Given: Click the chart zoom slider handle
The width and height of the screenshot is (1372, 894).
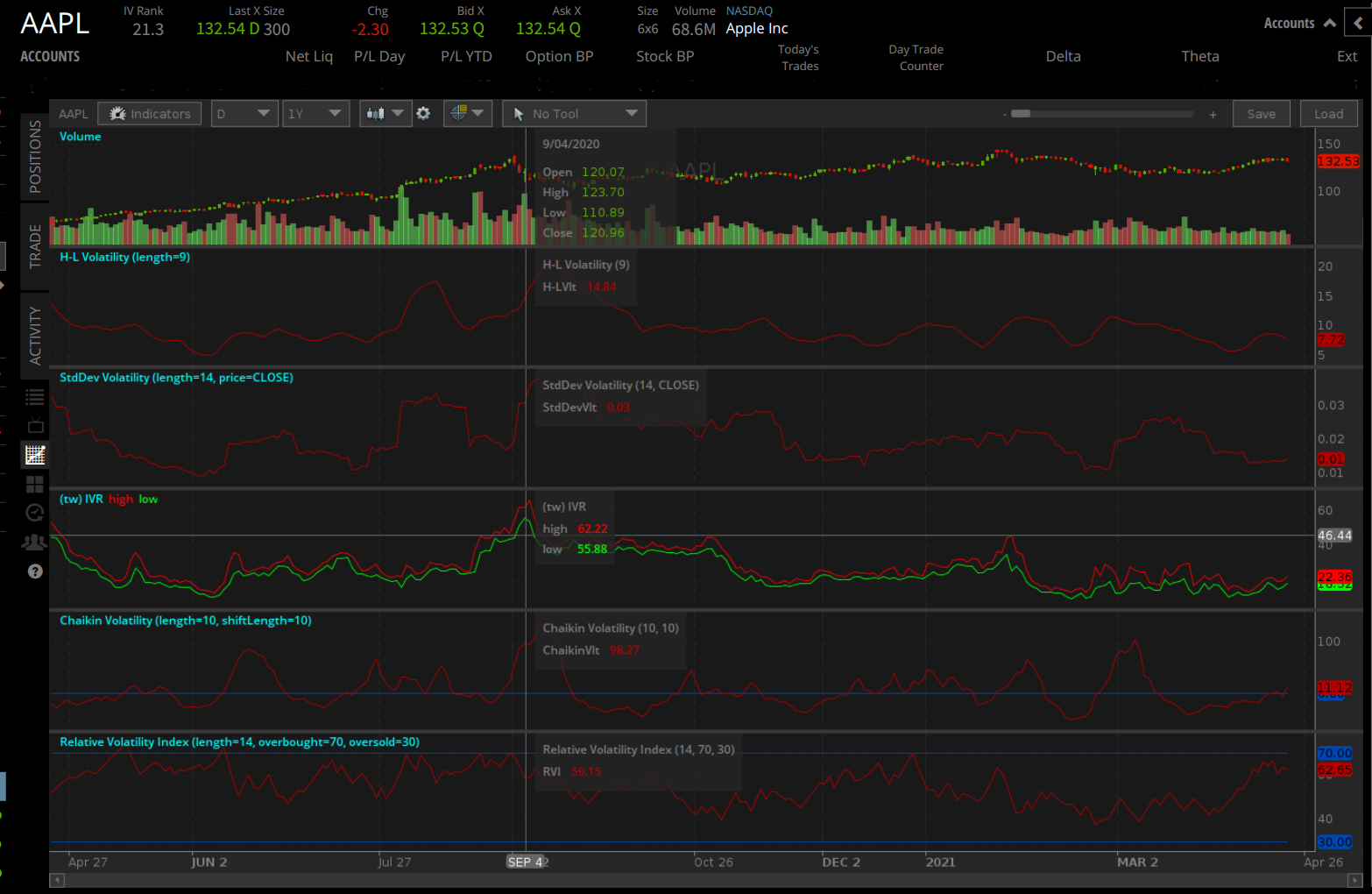Looking at the screenshot, I should coord(1021,114).
